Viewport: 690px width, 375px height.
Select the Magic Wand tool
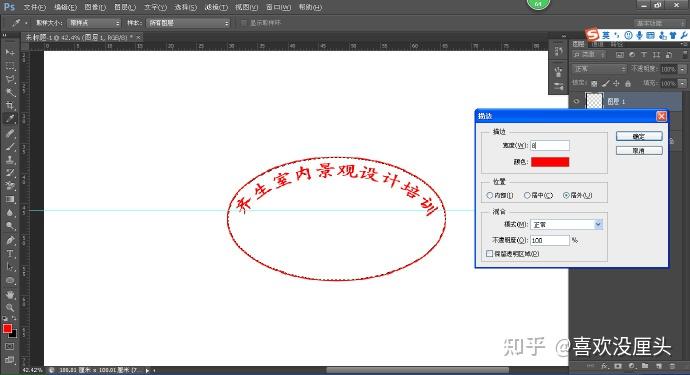point(10,92)
